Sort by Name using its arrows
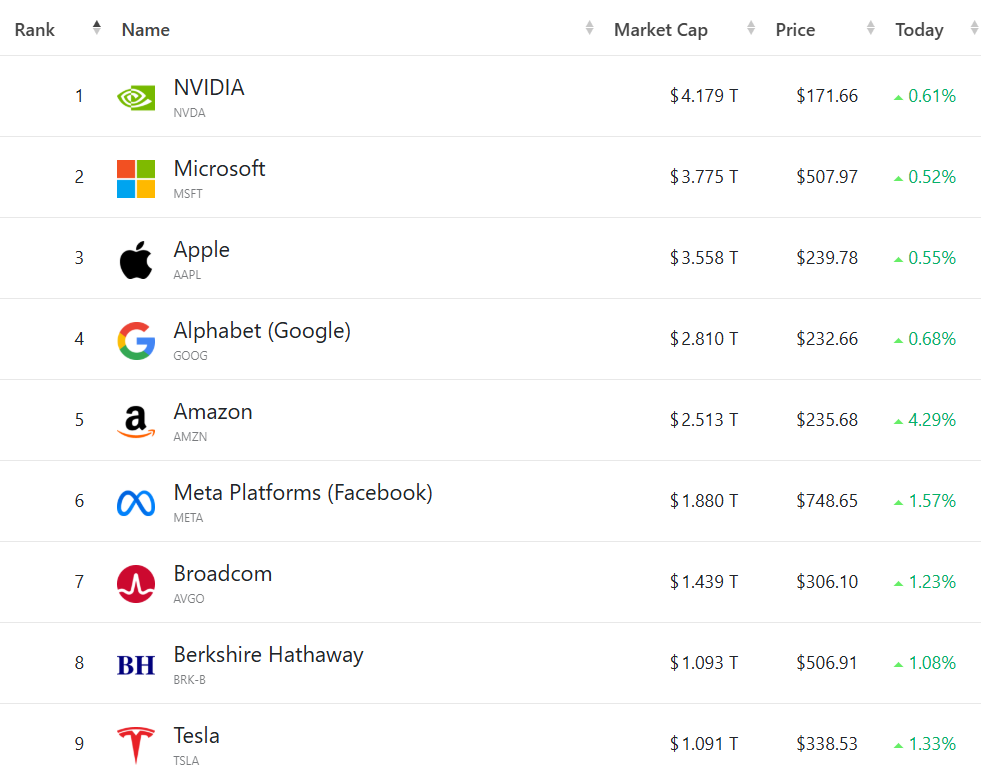The width and height of the screenshot is (981, 780). (x=590, y=28)
